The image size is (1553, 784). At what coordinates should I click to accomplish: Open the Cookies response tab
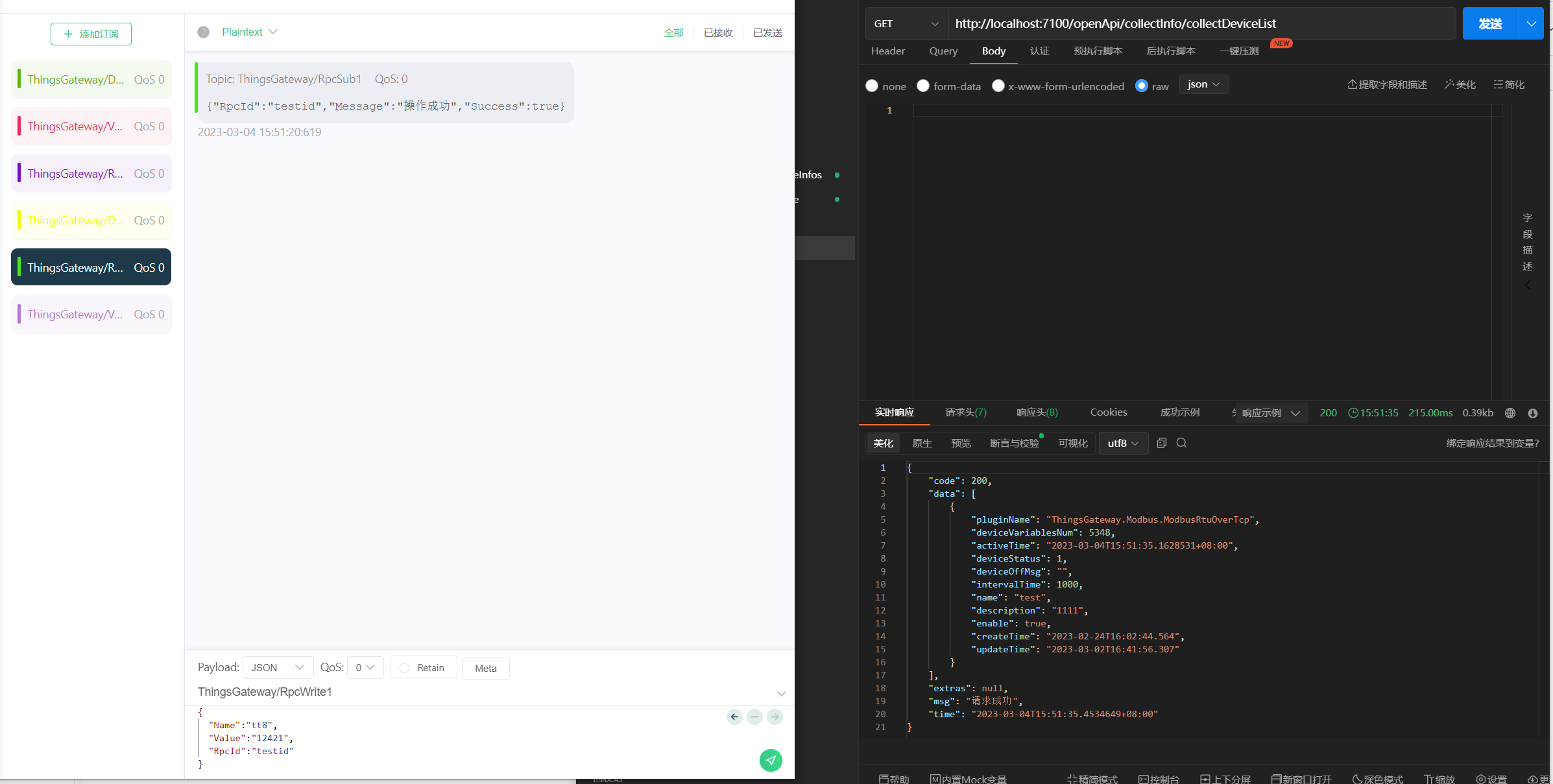1108,412
